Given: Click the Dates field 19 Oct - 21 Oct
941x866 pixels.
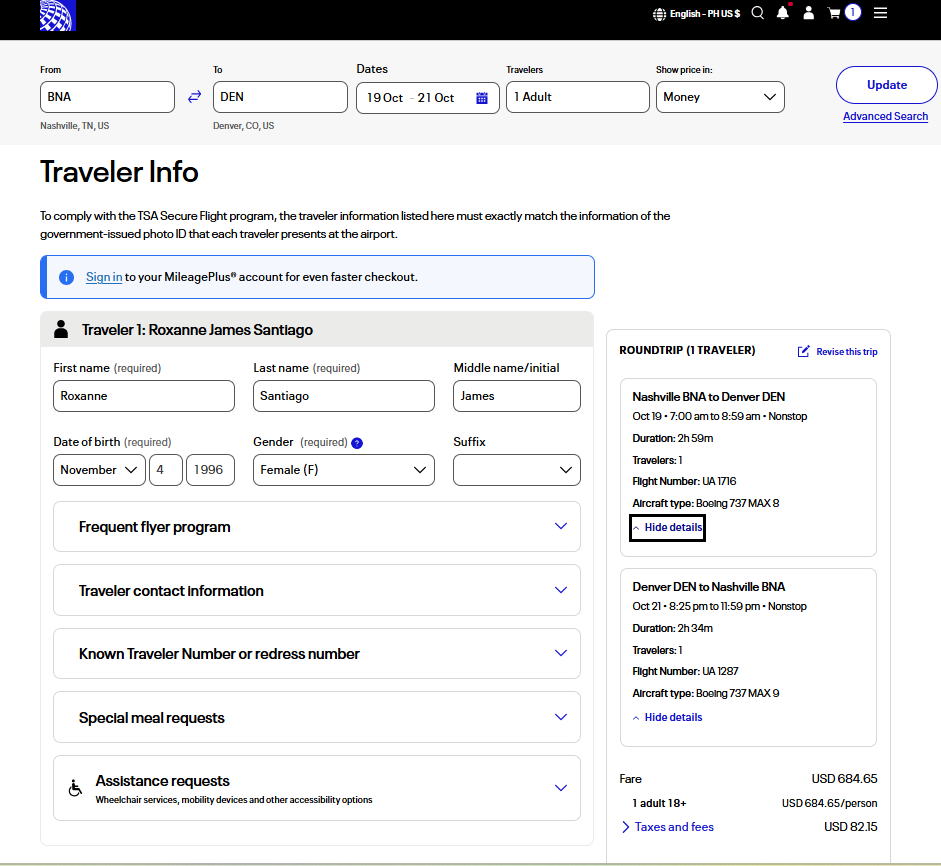Looking at the screenshot, I should coord(428,98).
